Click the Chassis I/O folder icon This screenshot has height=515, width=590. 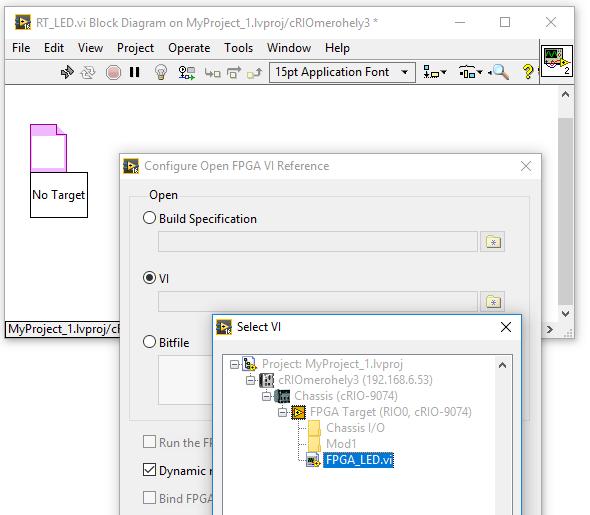click(315, 428)
